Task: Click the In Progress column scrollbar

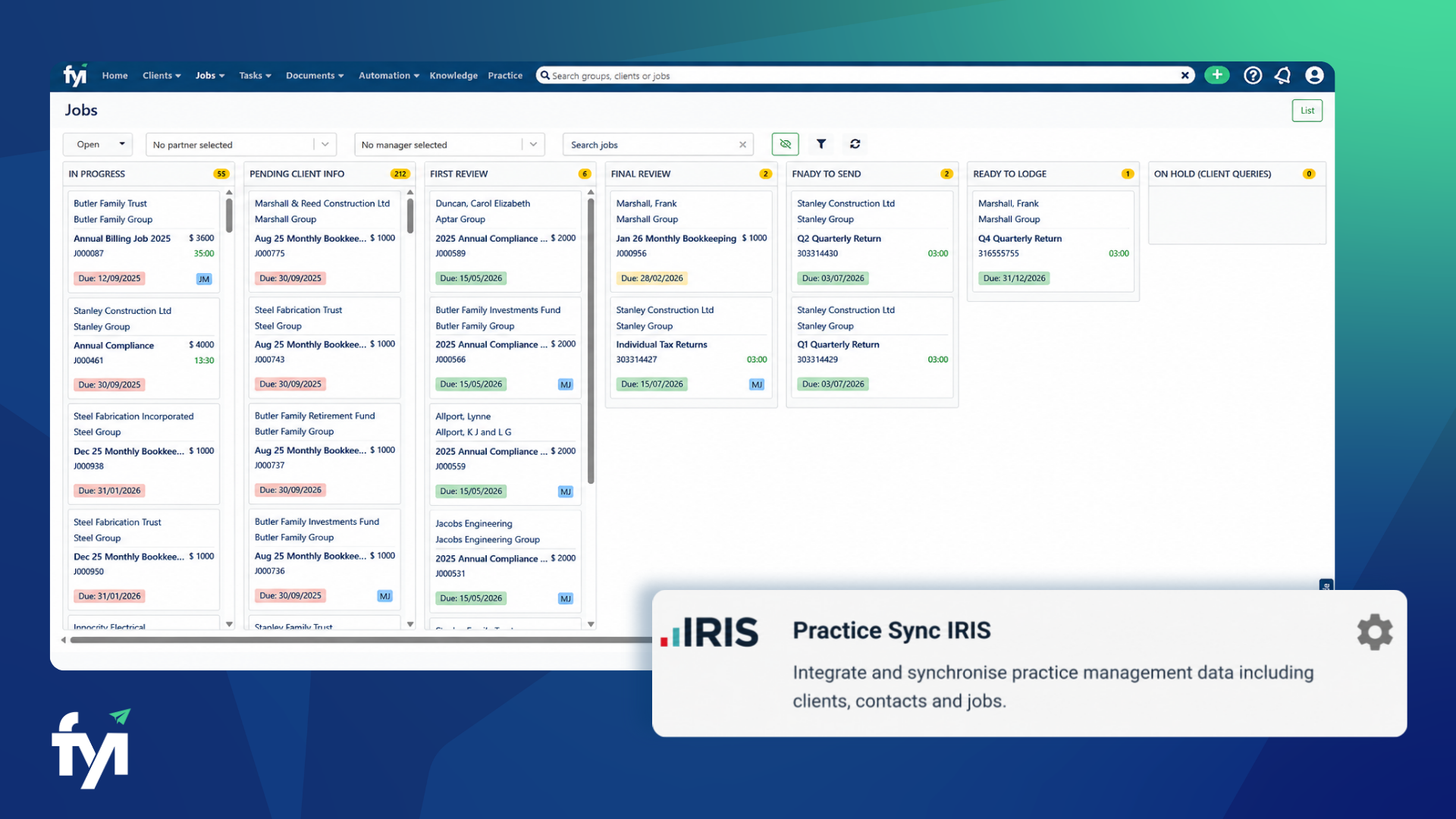Action: 229,215
